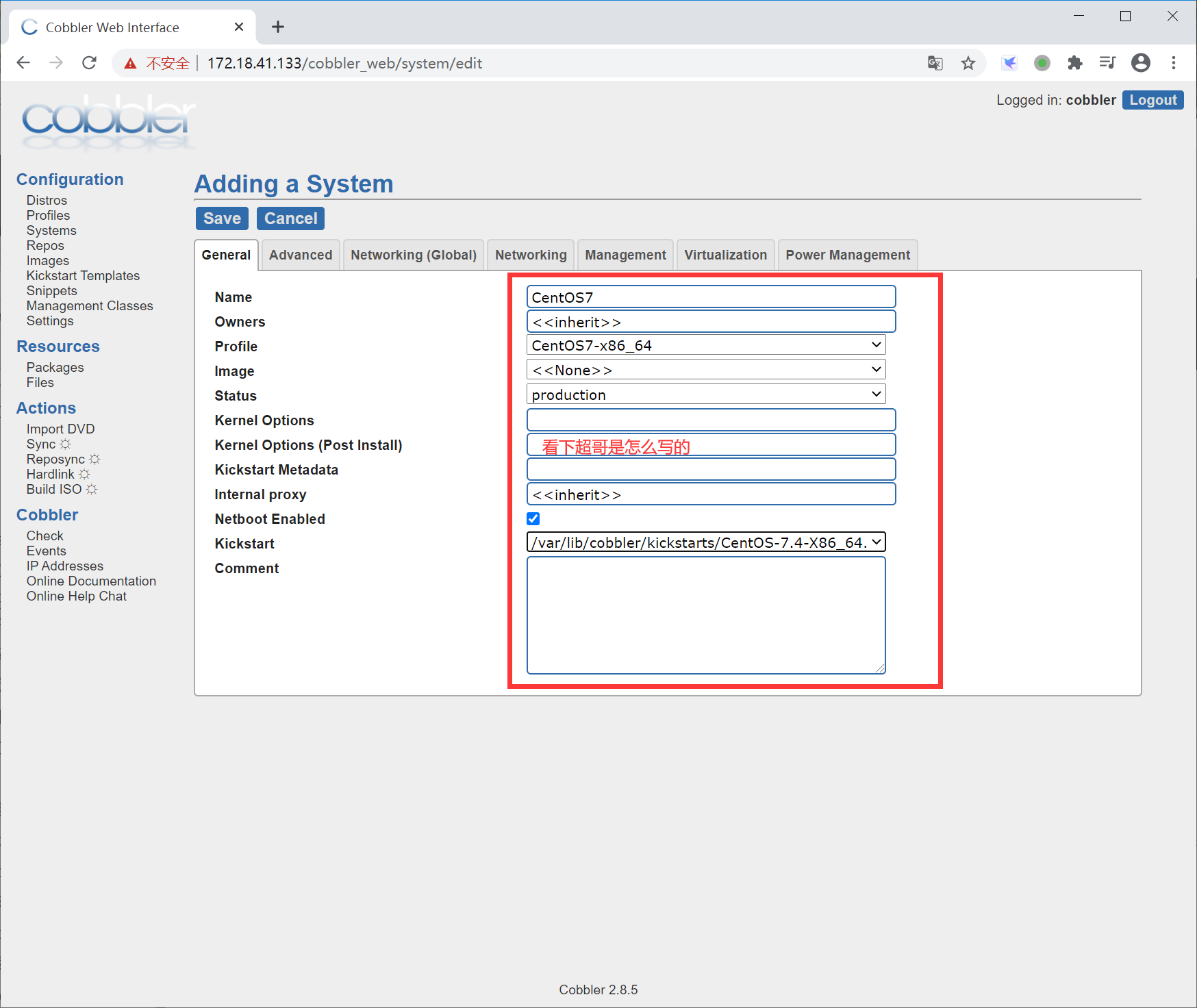Click the Internal proxy input field
The width and height of the screenshot is (1197, 1008).
711,494
